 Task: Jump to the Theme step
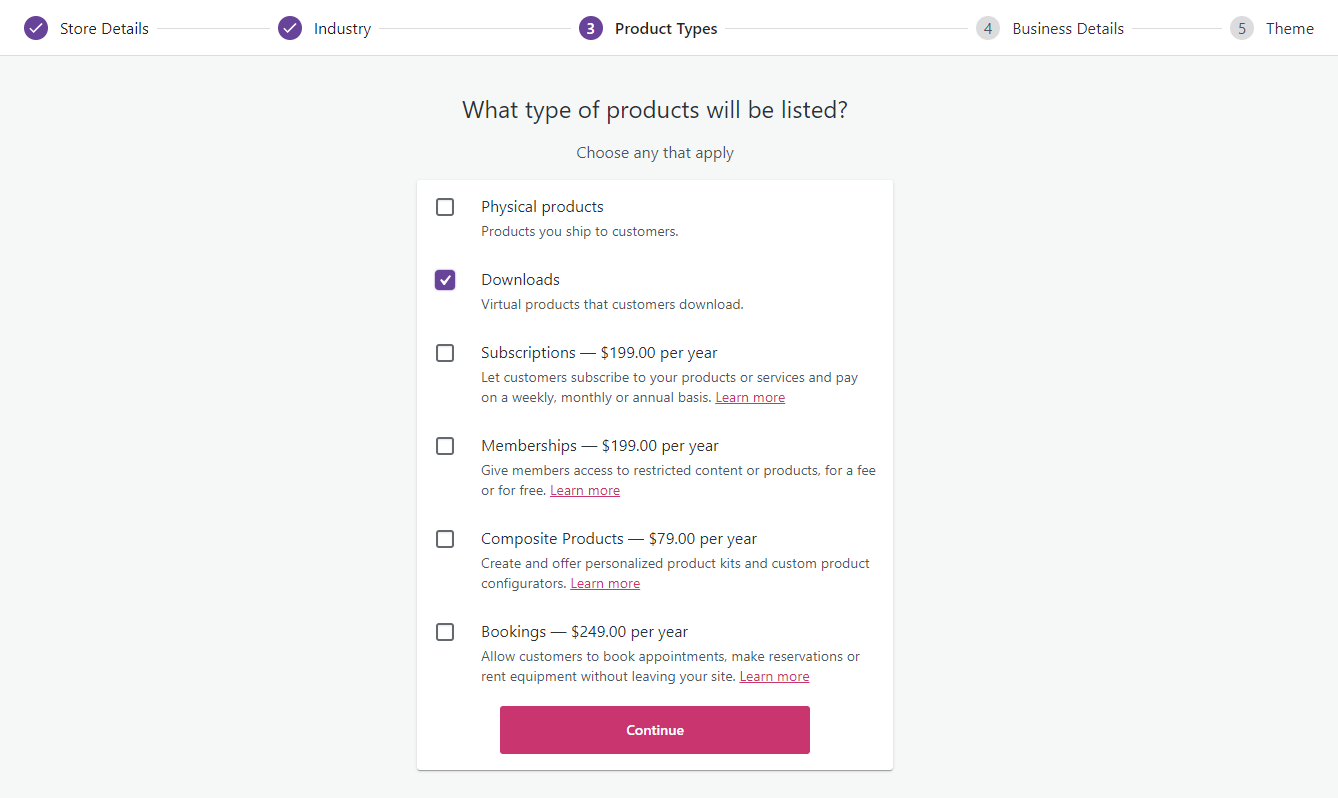click(x=1289, y=28)
